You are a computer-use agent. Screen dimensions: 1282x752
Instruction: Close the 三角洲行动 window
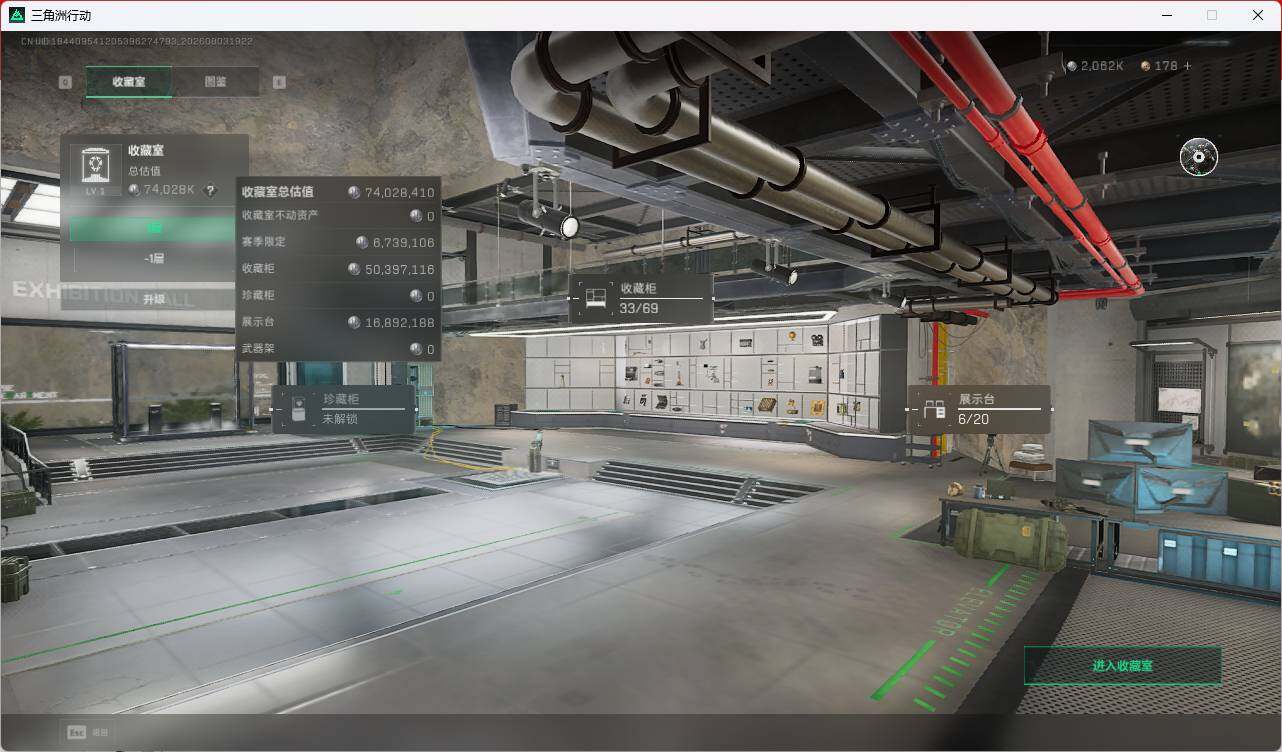coord(1258,15)
